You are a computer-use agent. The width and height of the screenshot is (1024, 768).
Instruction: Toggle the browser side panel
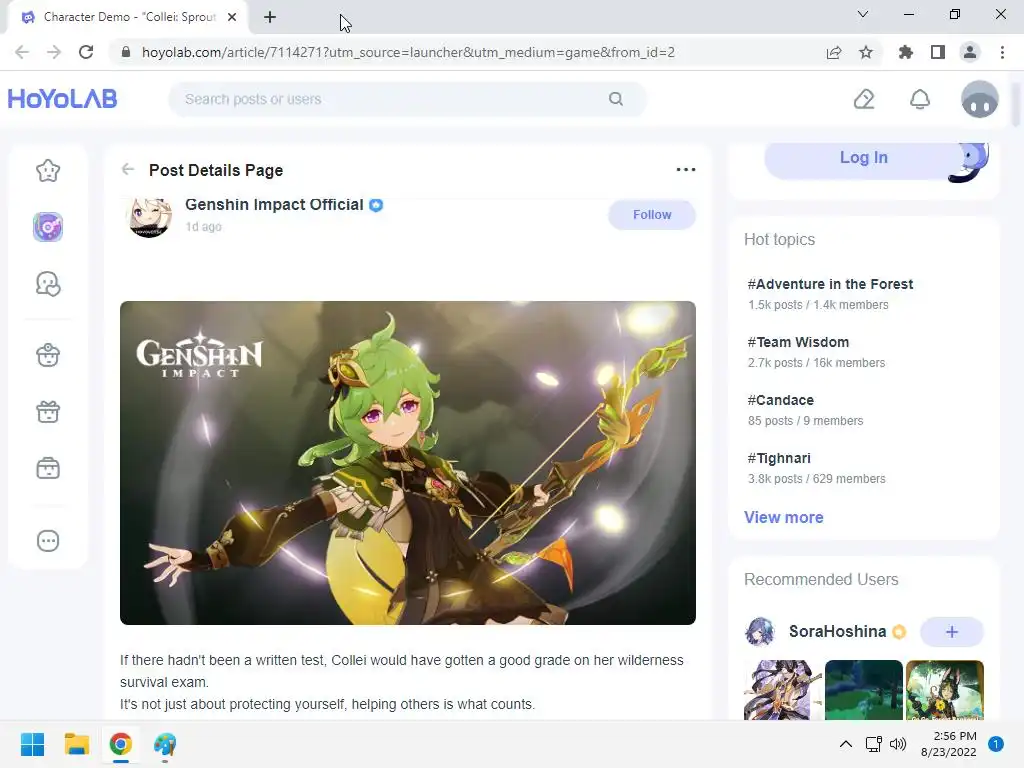[938, 52]
